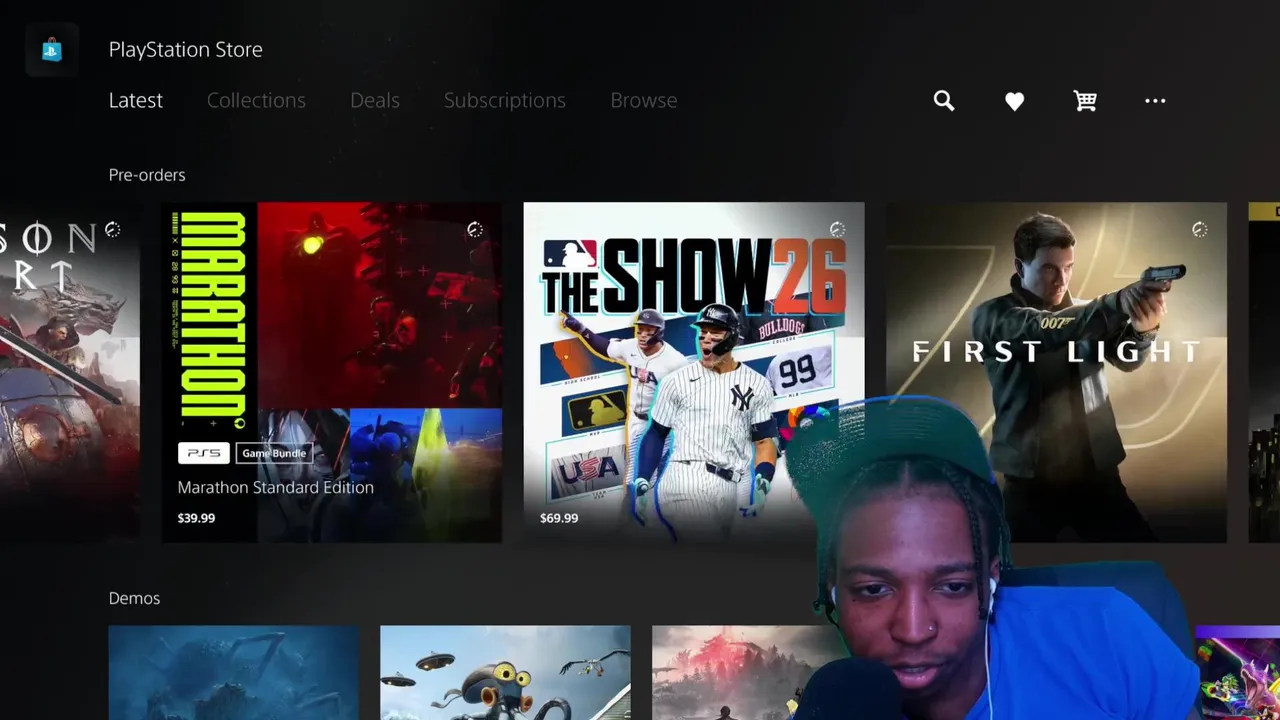Image resolution: width=1280 pixels, height=720 pixels.
Task: Open the shopping cart icon
Action: tap(1085, 100)
